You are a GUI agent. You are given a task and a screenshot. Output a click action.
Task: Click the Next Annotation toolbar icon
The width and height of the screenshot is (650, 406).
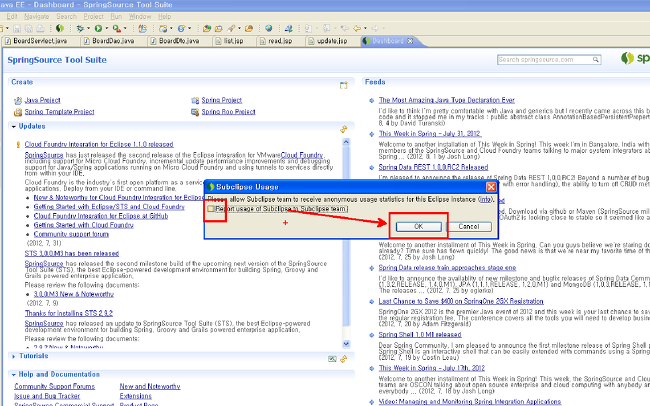point(308,29)
